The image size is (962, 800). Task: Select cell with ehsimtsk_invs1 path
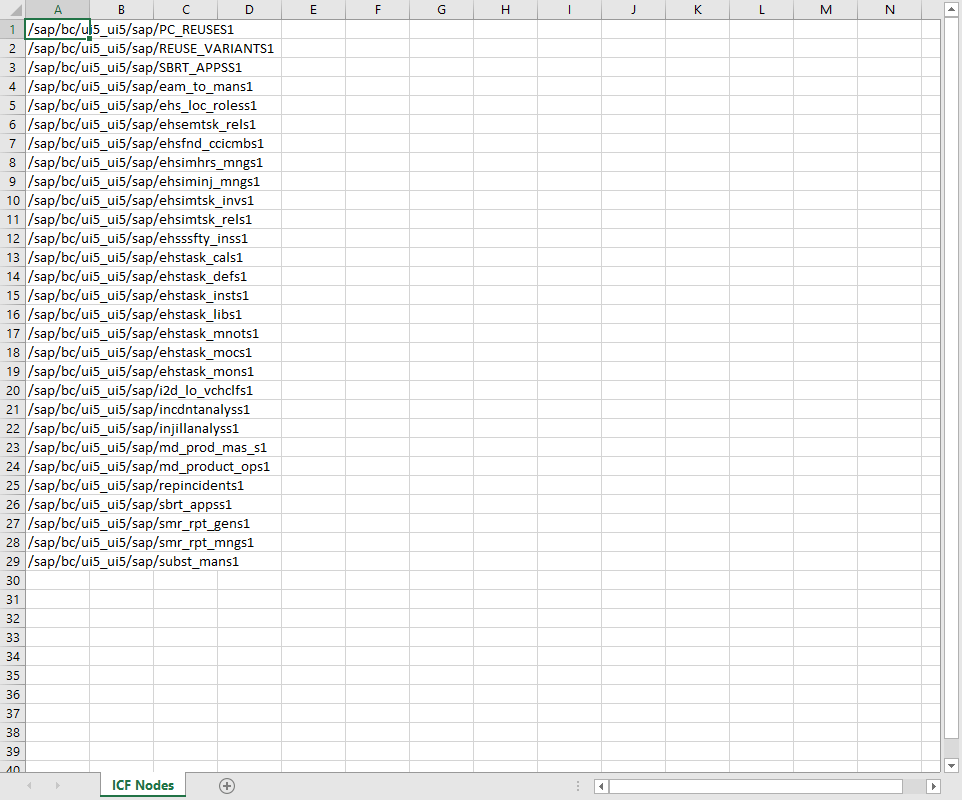58,201
